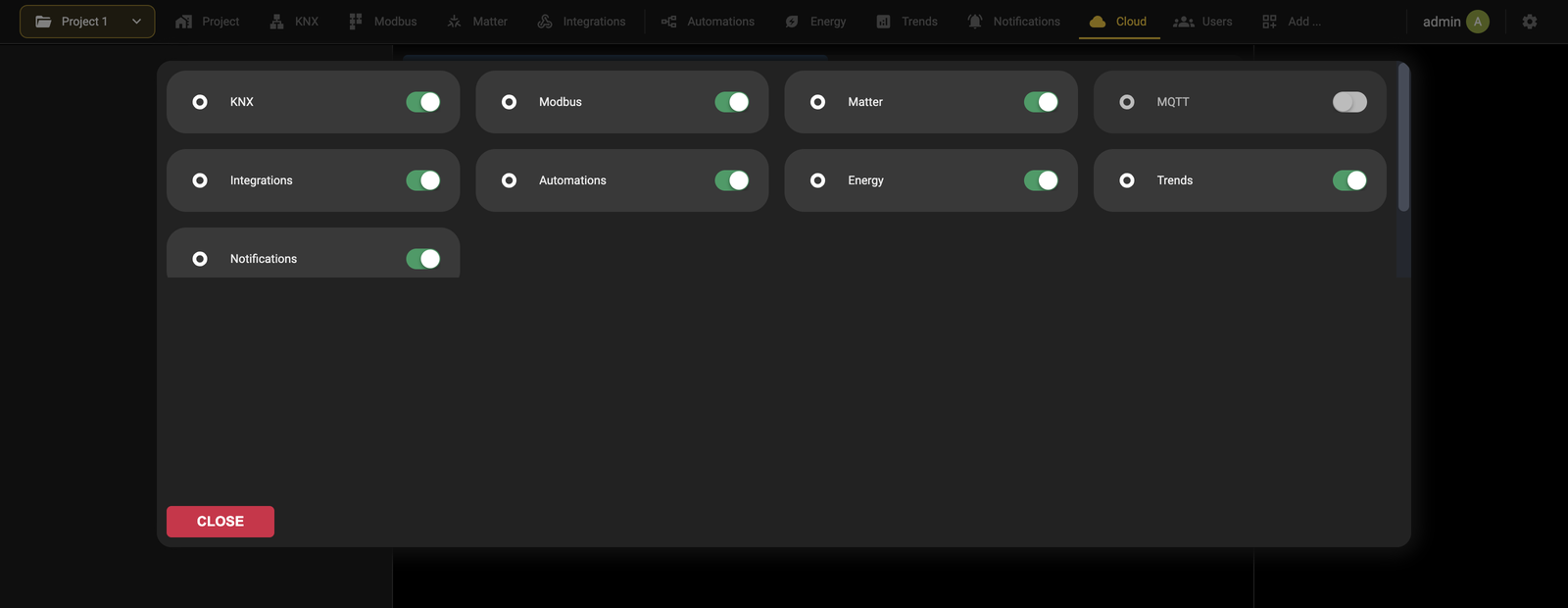1568x608 pixels.
Task: Select the Matter radio button
Action: pyautogui.click(x=817, y=102)
